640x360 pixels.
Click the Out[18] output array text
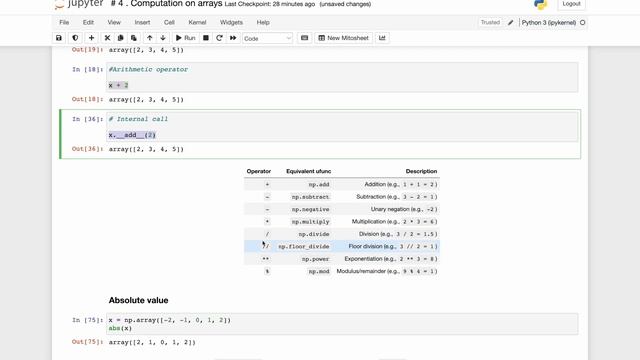(146, 99)
